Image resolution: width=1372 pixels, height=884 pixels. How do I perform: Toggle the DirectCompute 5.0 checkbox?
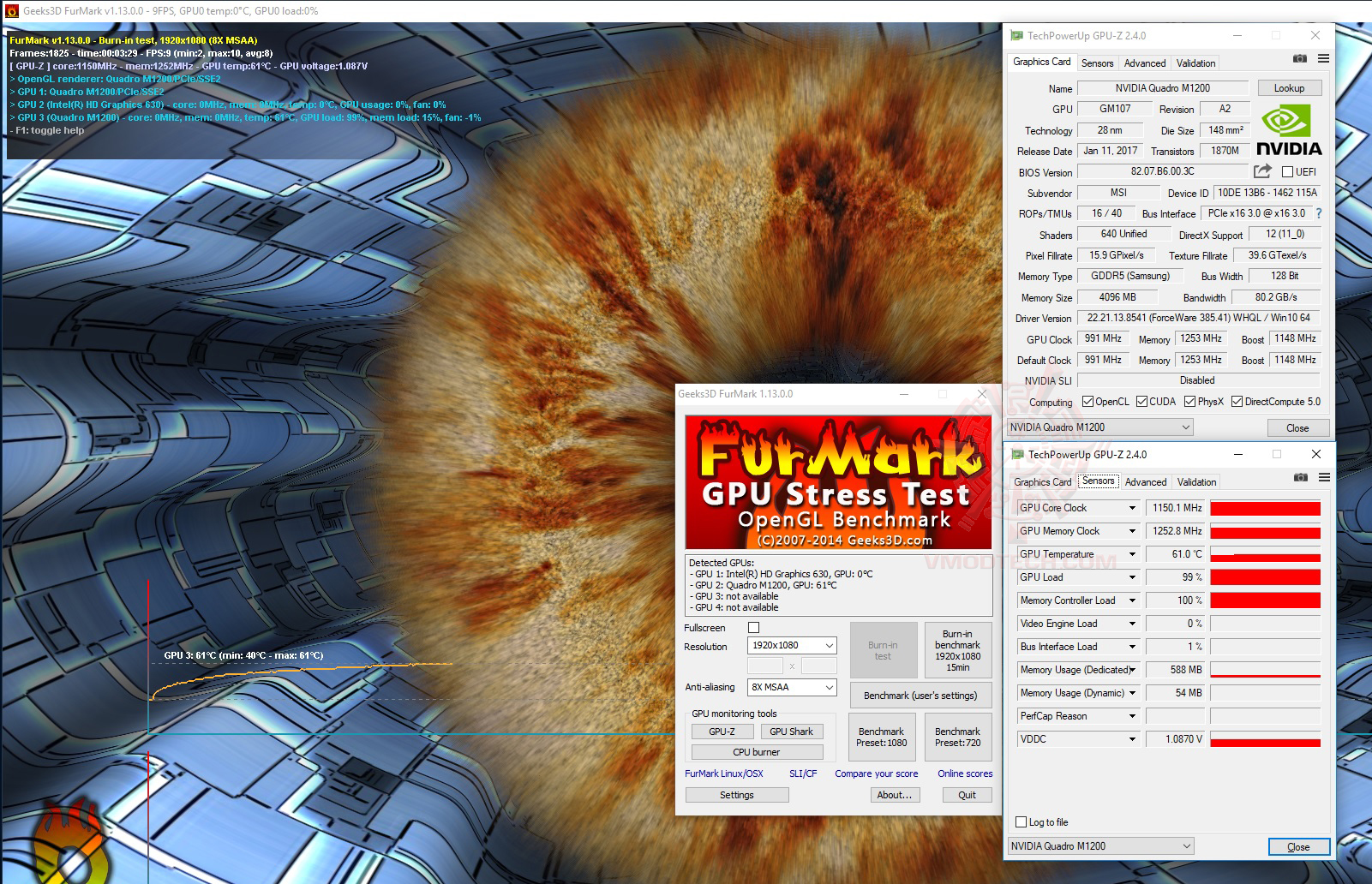1237,401
